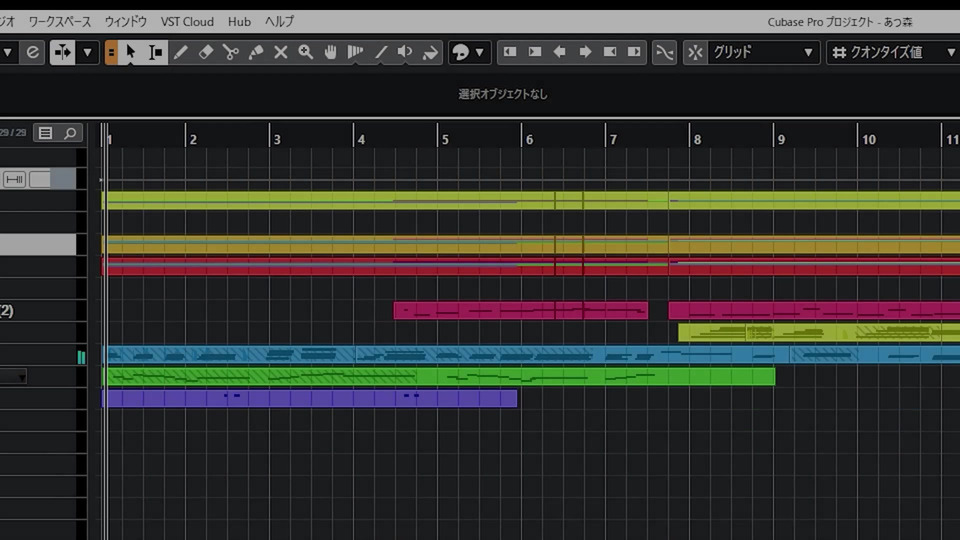Toggle Snap to Zero Crossing

click(664, 52)
